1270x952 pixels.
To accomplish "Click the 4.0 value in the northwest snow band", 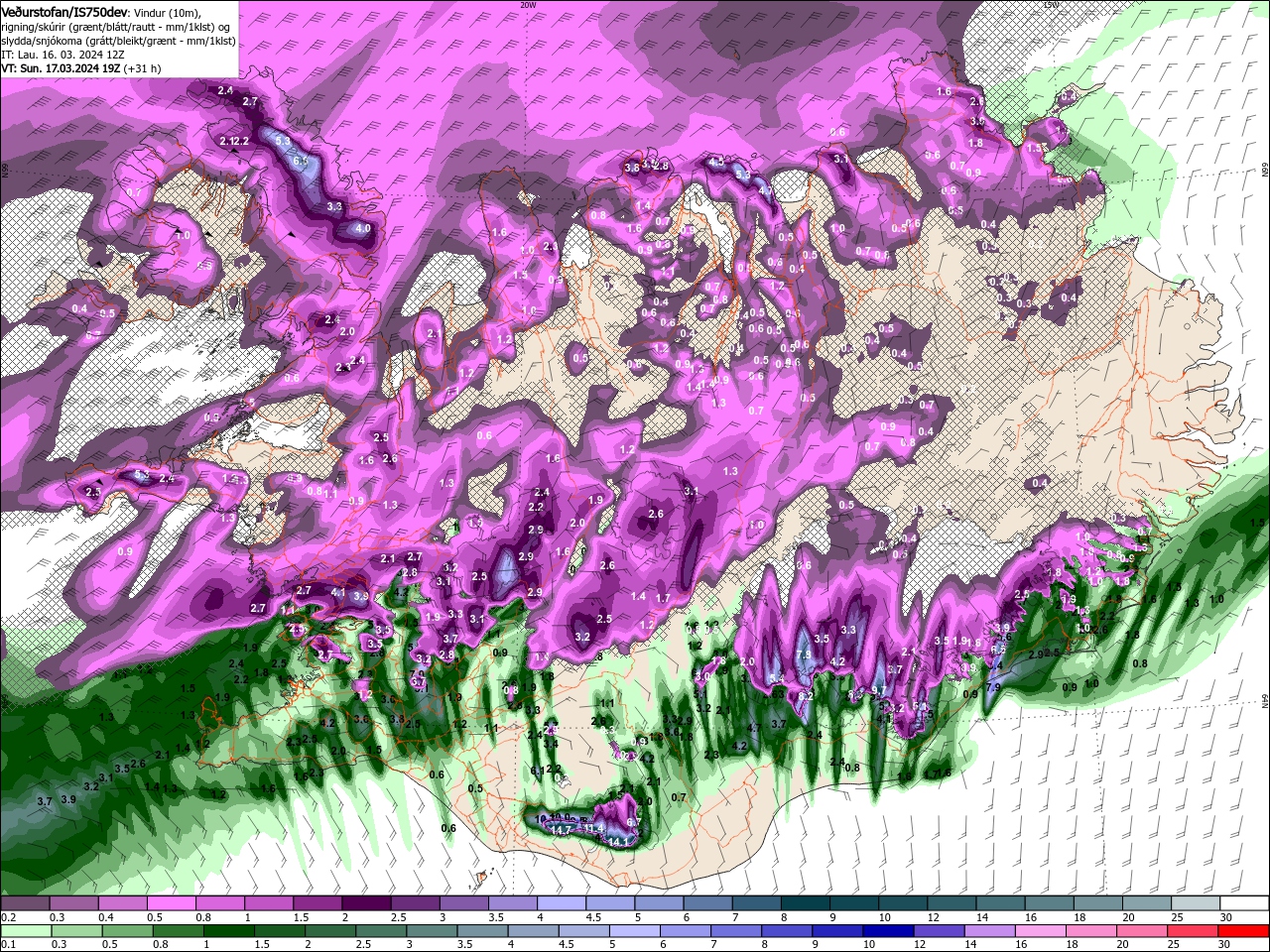I will point(362,228).
